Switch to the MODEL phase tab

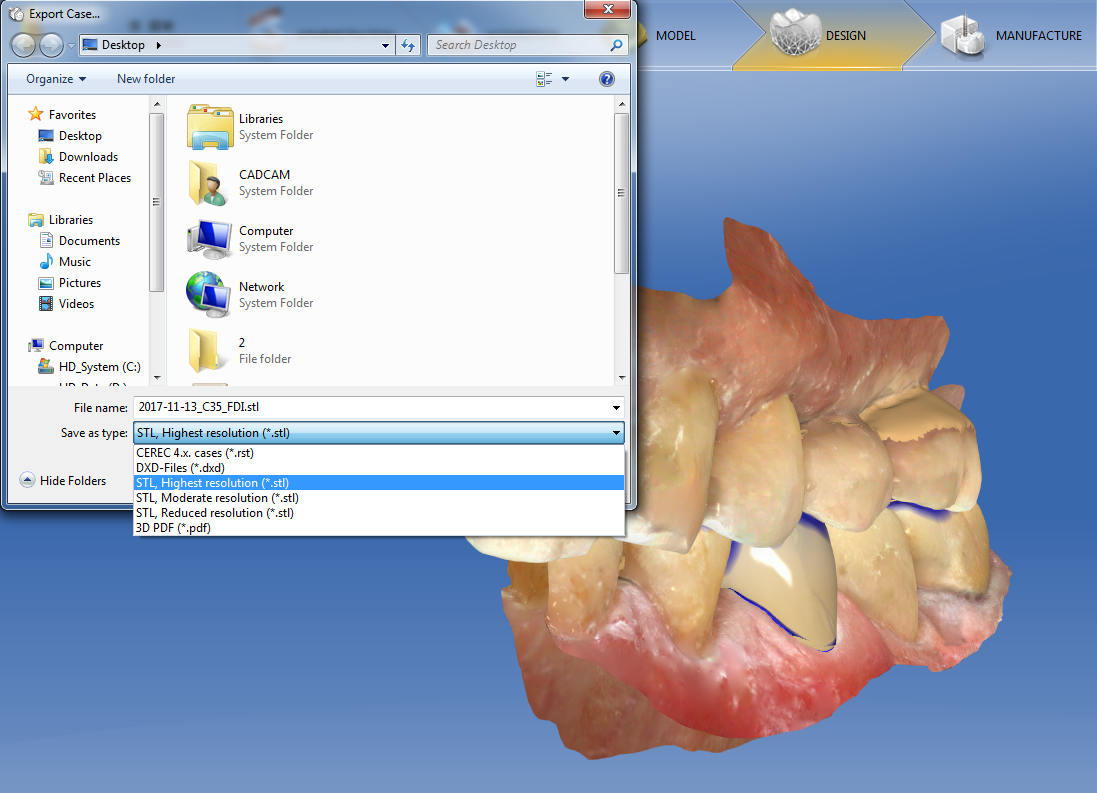[676, 36]
